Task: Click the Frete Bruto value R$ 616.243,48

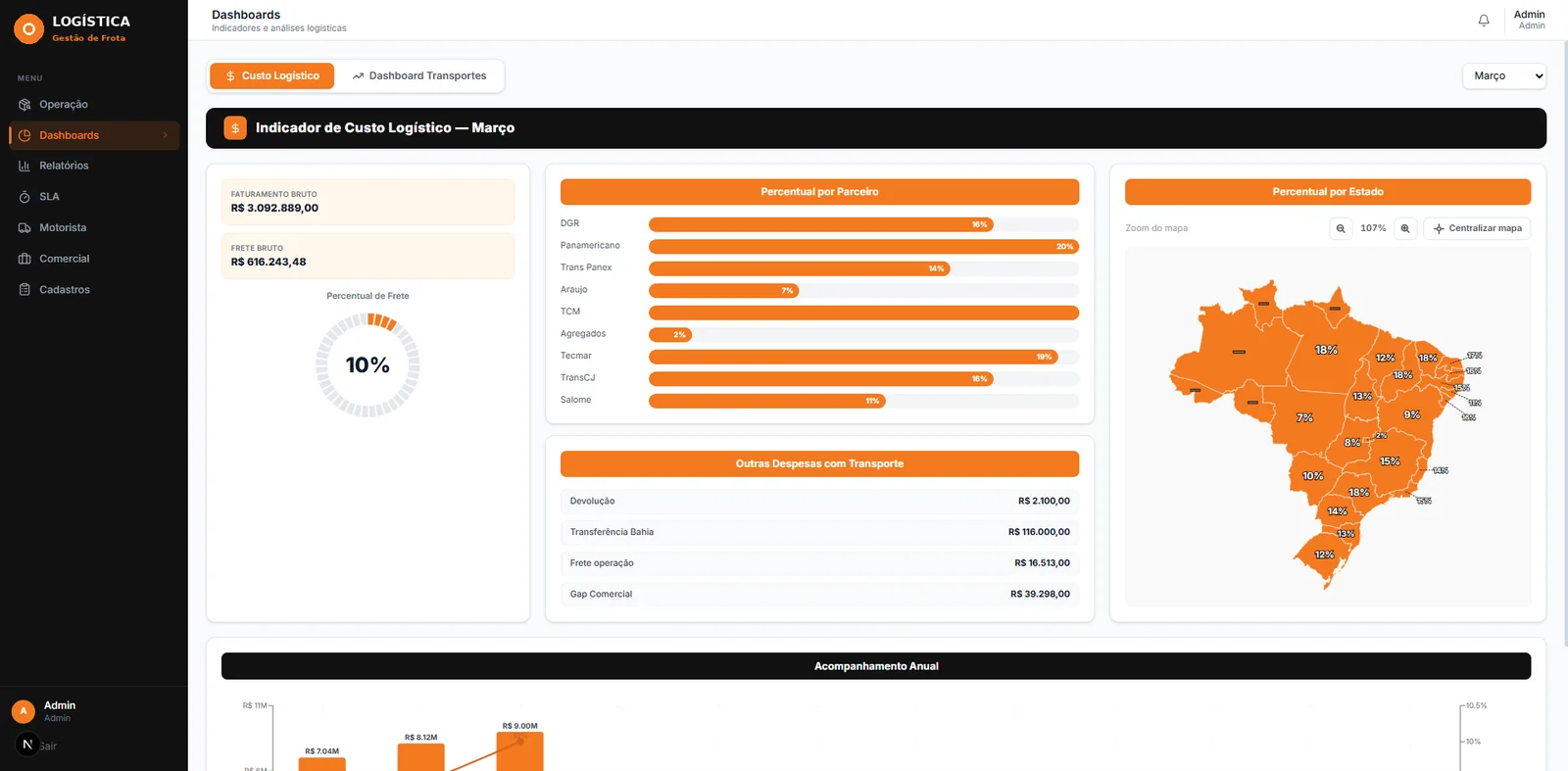Action: (269, 263)
